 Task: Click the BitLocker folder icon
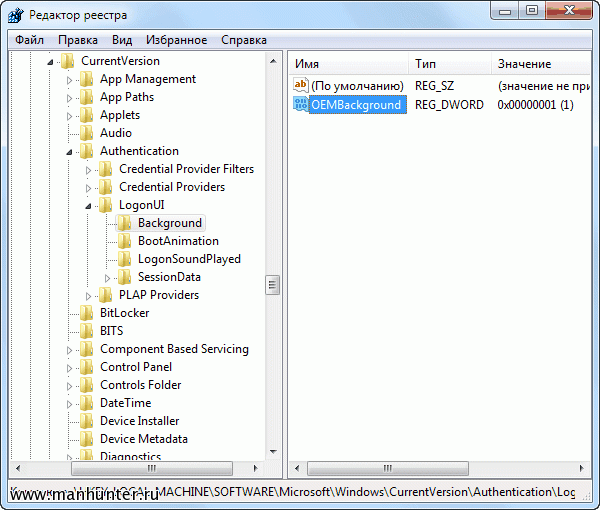click(87, 313)
